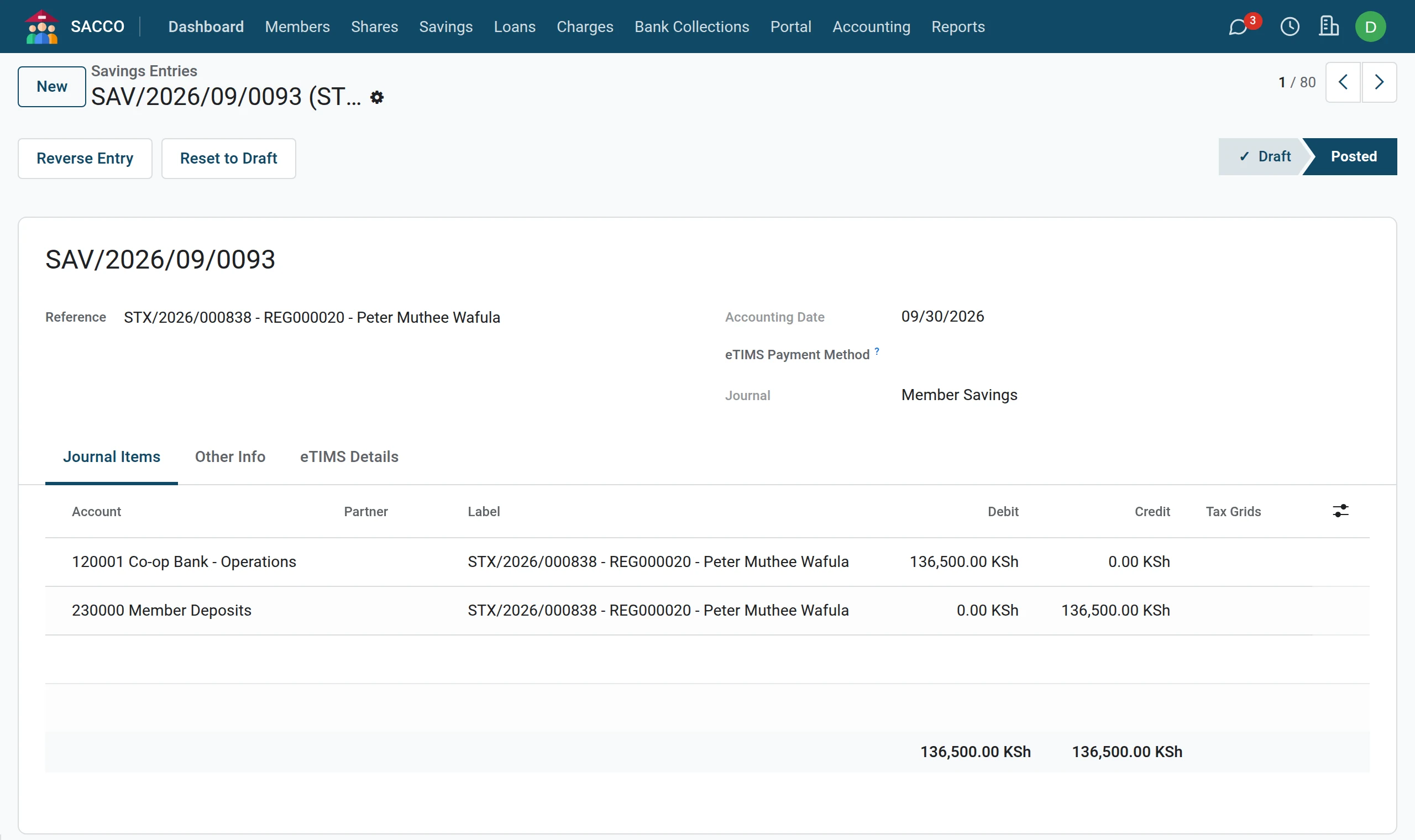Go to the previous record arrow
The image size is (1415, 840).
click(1343, 82)
